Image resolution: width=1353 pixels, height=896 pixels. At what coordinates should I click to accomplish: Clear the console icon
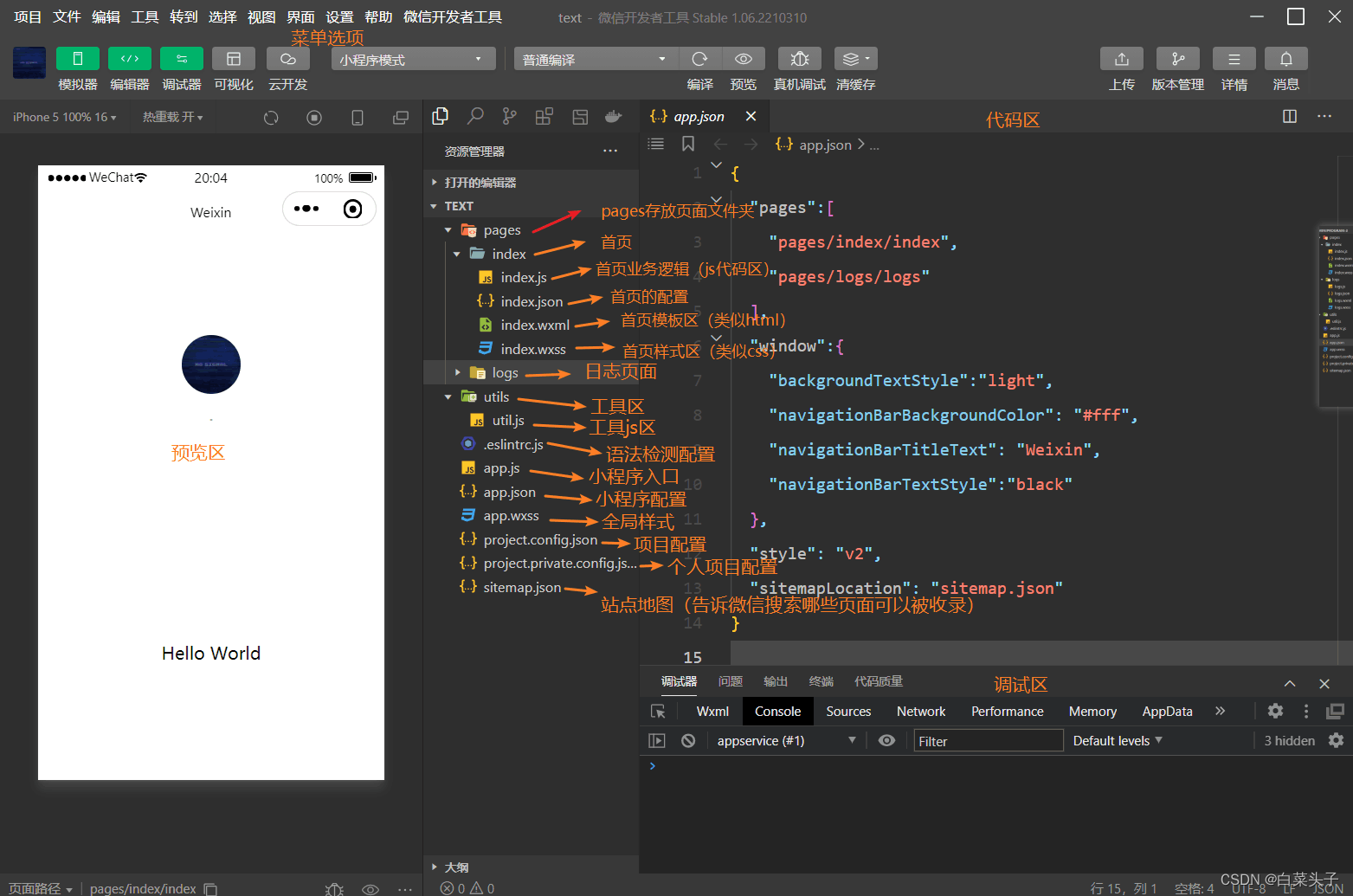pyautogui.click(x=688, y=740)
